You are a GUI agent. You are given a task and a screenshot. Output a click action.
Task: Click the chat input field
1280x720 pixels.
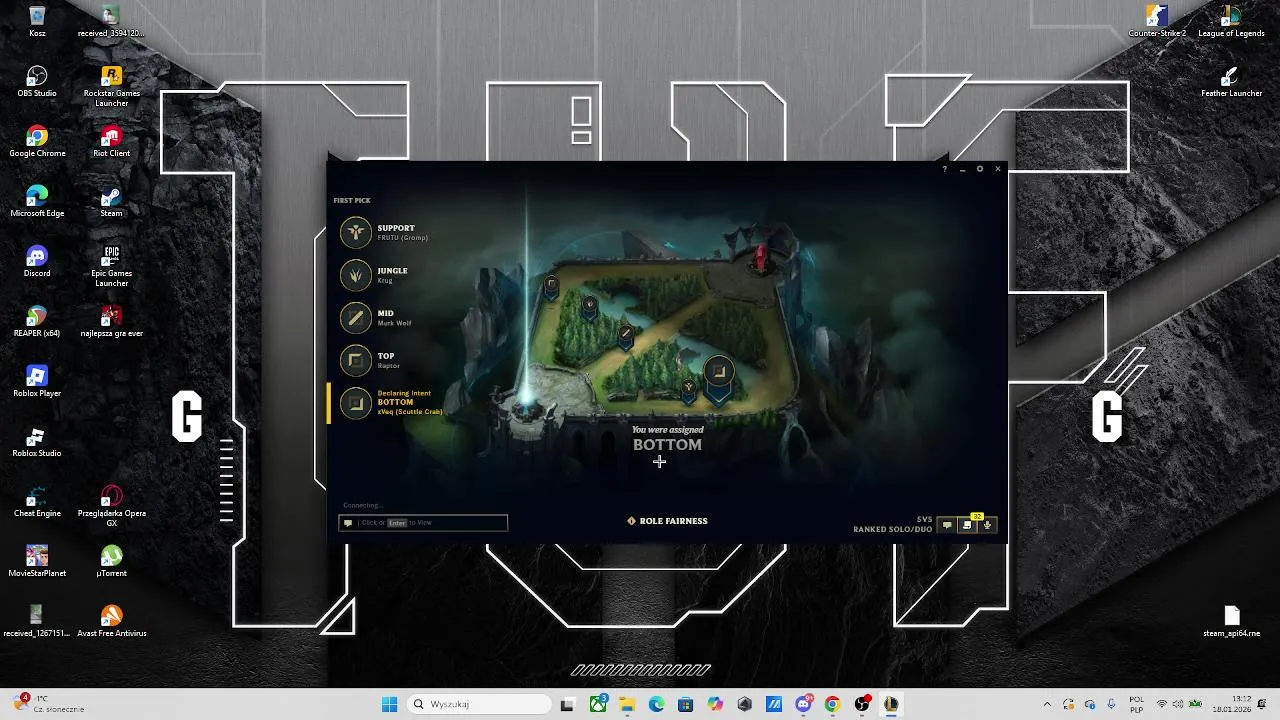(x=423, y=523)
